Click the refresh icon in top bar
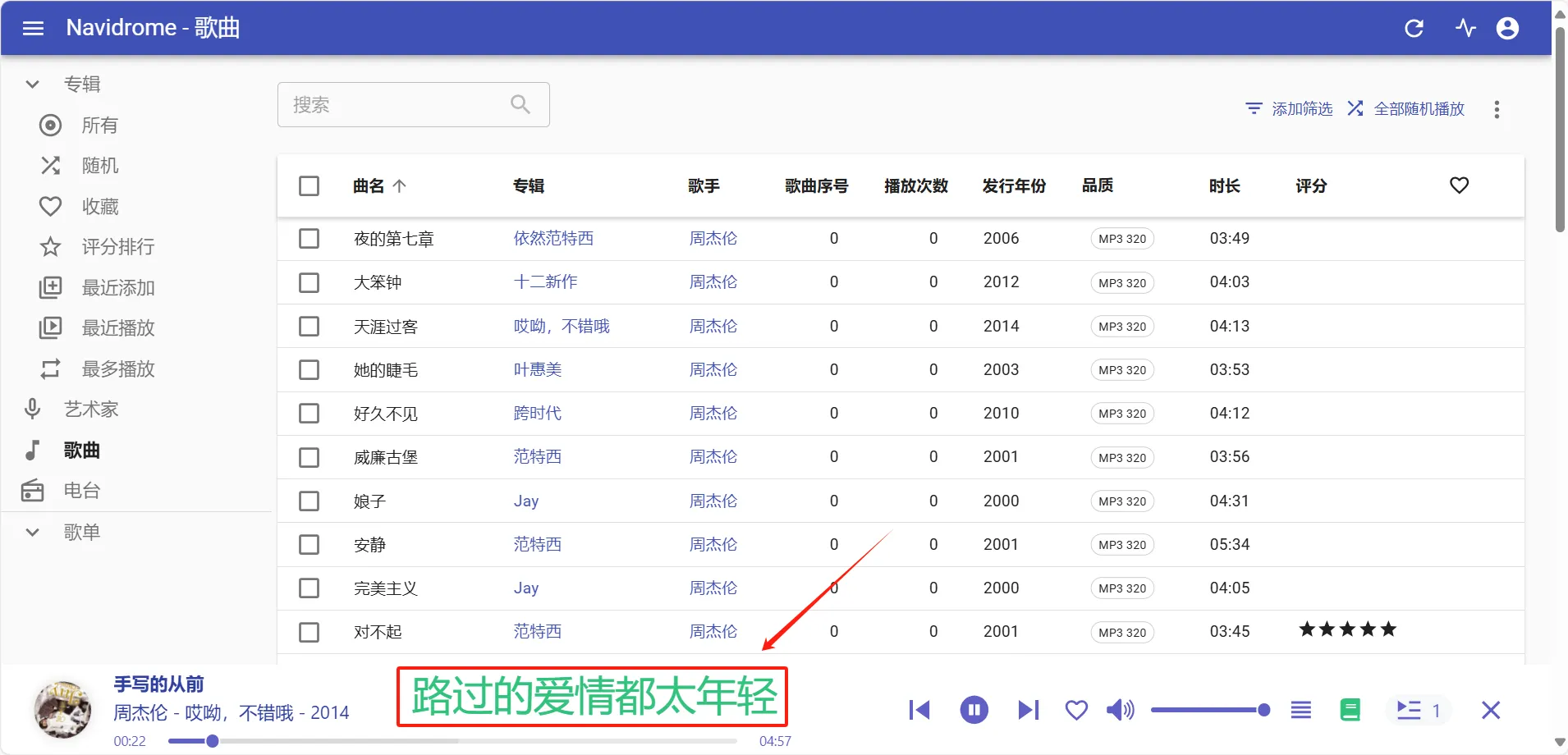Viewport: 1568px width, 755px height. point(1414,29)
